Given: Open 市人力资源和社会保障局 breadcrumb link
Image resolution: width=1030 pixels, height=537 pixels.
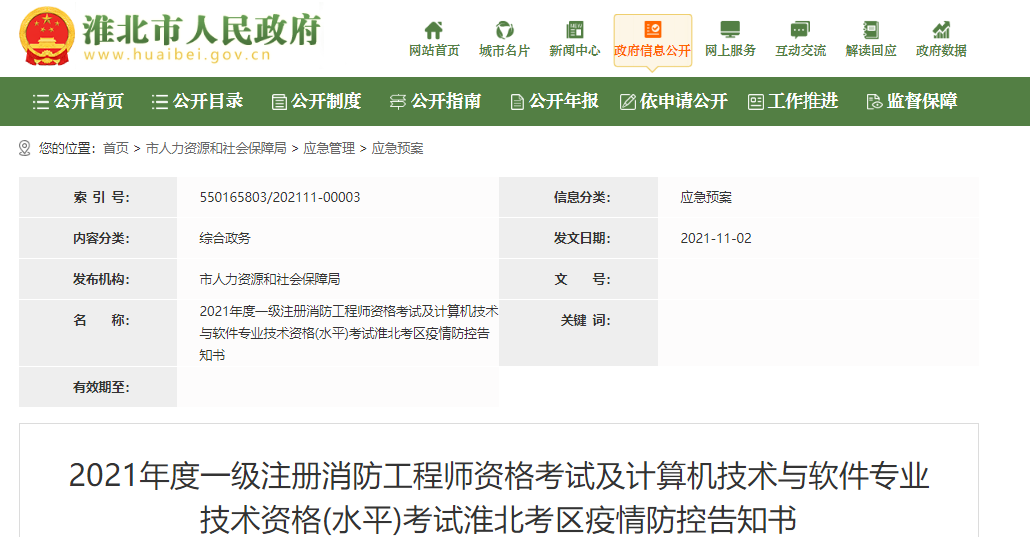Looking at the screenshot, I should (216, 148).
